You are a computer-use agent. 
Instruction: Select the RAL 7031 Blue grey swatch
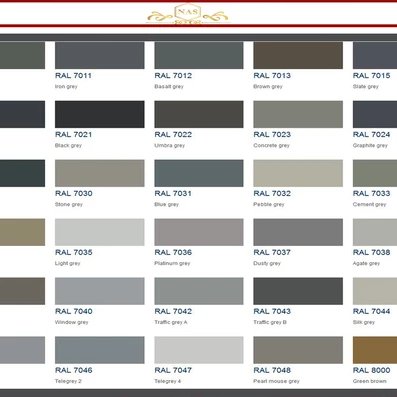point(199,173)
